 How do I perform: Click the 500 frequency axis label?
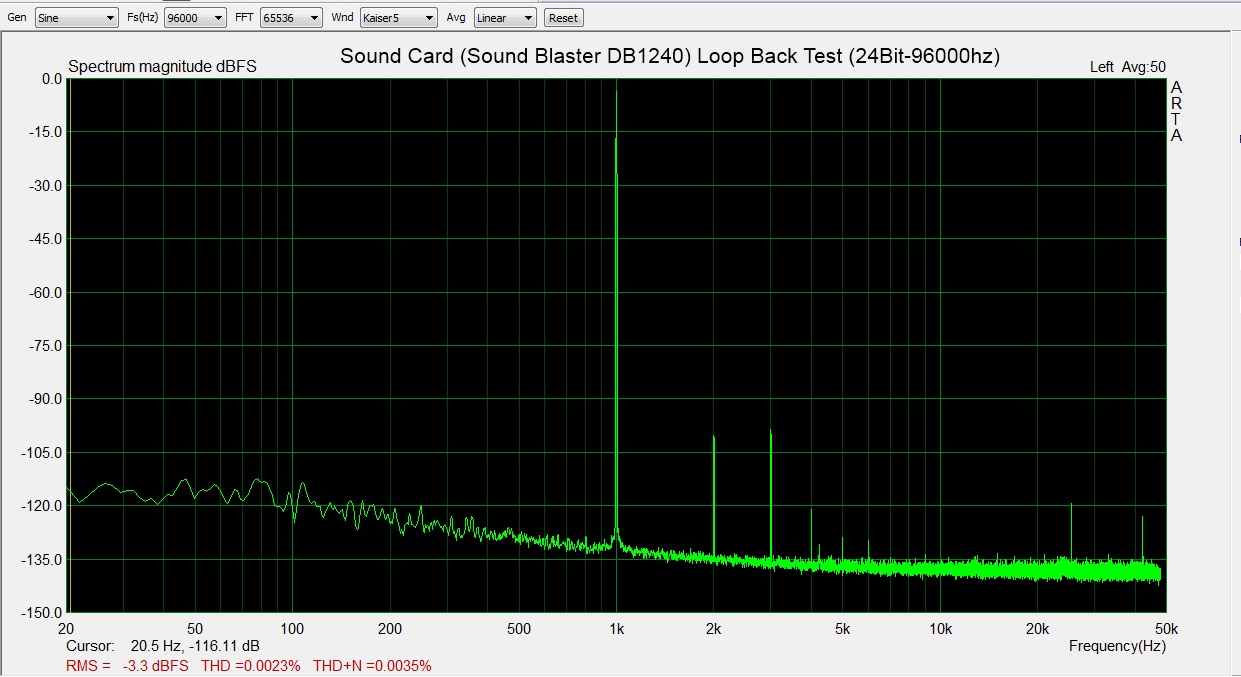519,629
